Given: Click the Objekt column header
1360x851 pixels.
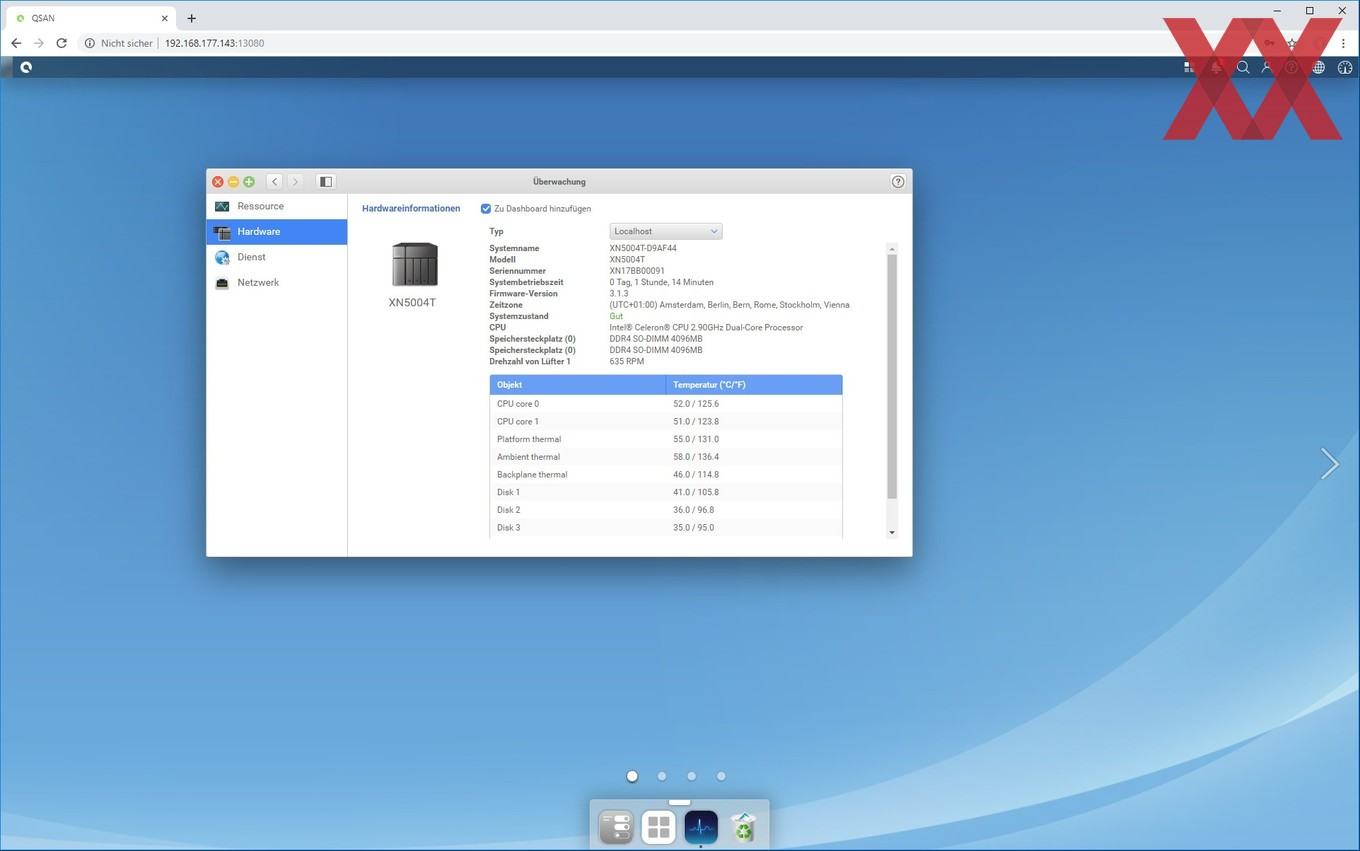Looking at the screenshot, I should pyautogui.click(x=577, y=385).
